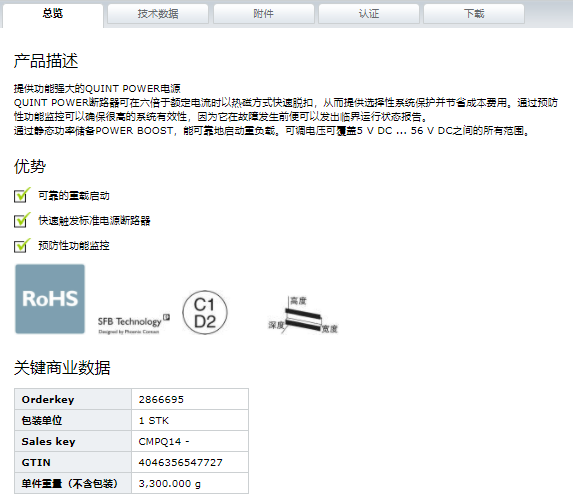Click the Sales key label cell
The height and width of the screenshot is (498, 573).
(73, 441)
